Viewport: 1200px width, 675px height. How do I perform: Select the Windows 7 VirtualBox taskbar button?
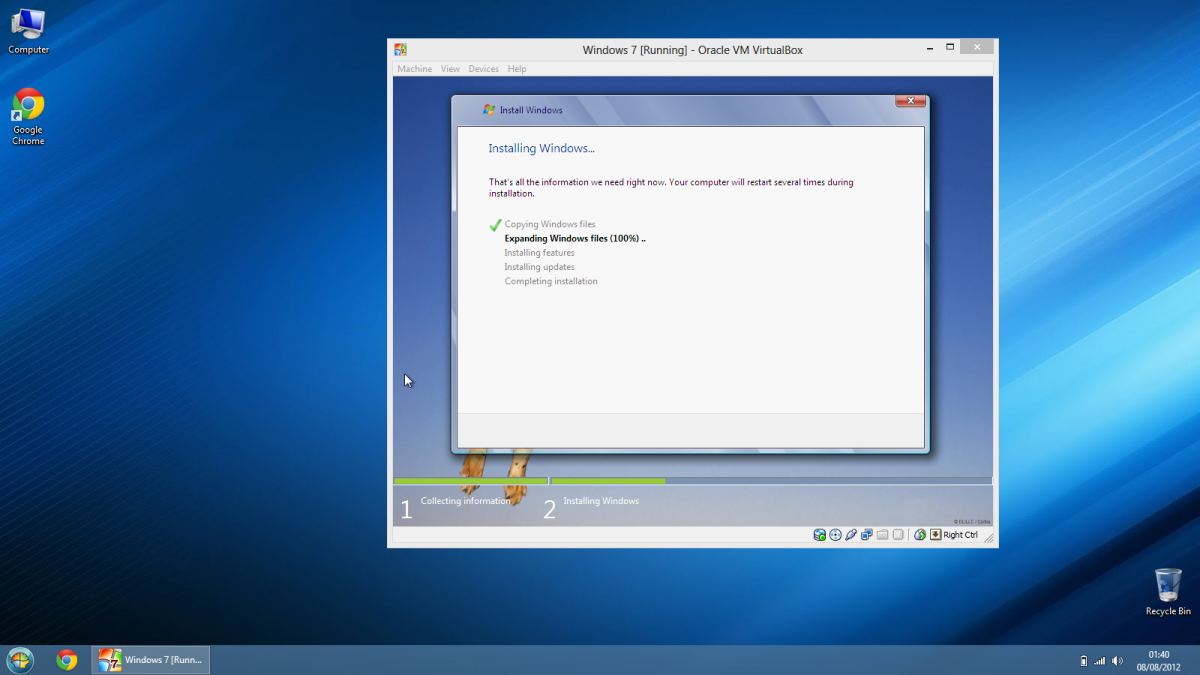151,660
